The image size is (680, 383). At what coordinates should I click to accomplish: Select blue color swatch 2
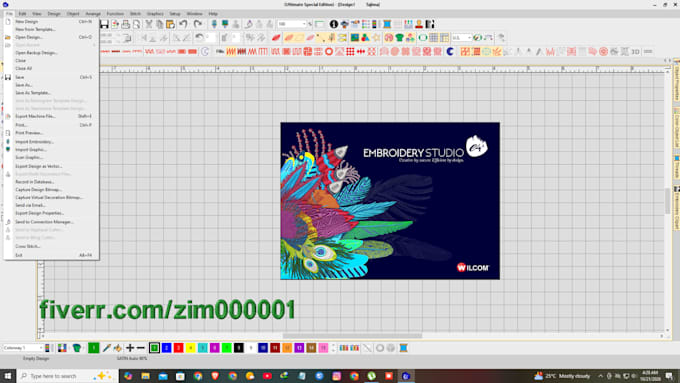(x=167, y=348)
